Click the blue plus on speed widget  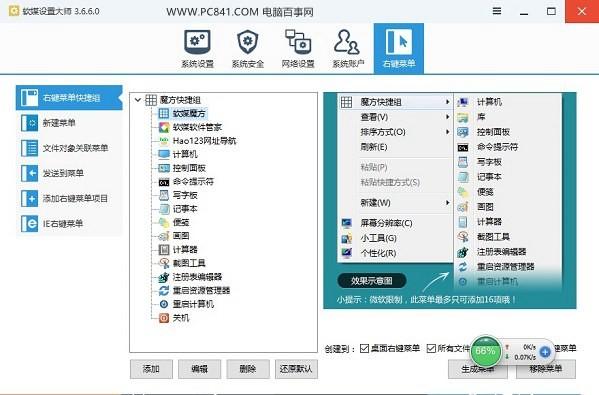coord(545,352)
